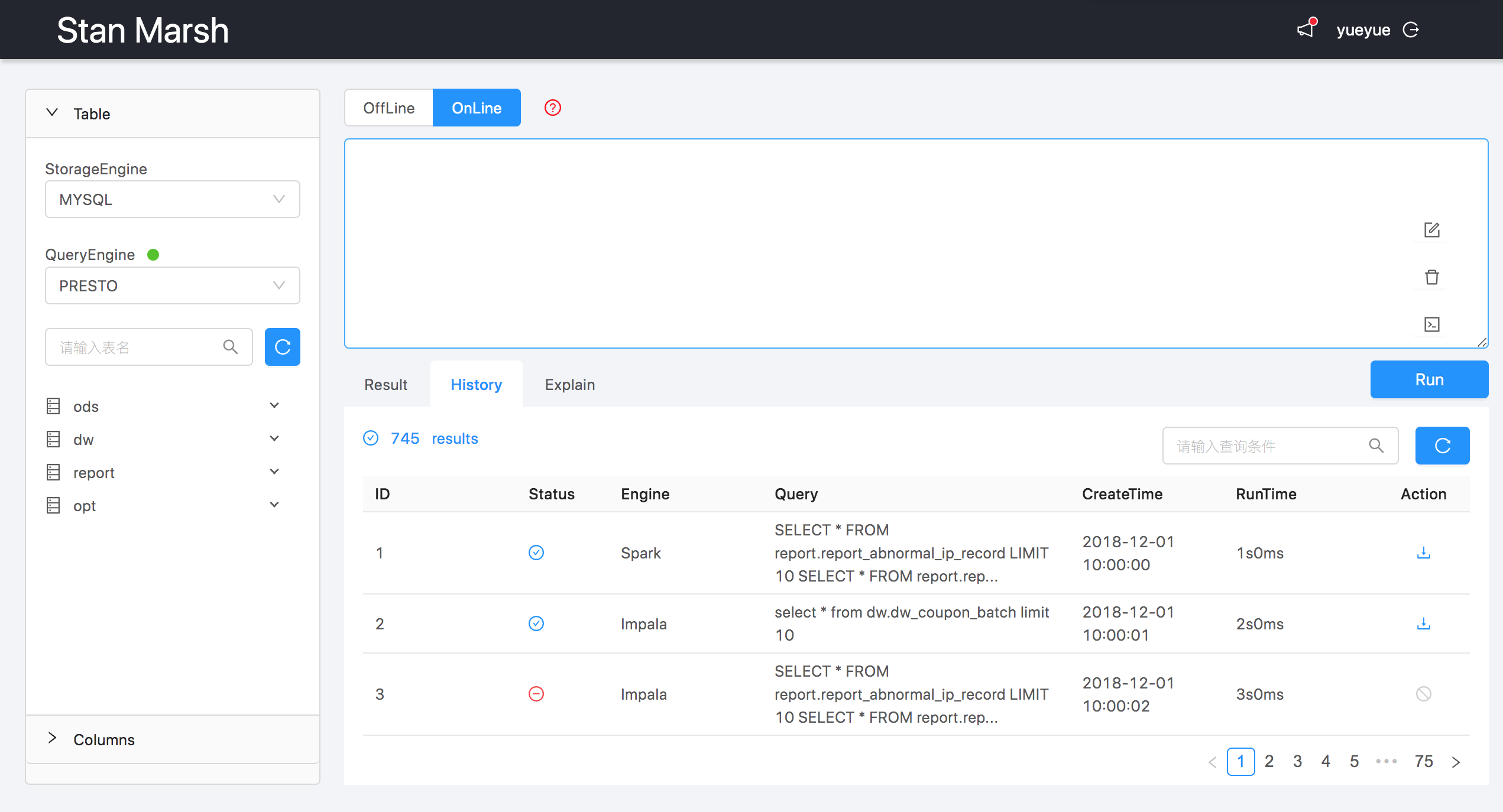
Task: Click the trash icon to clear the editor
Action: click(1431, 277)
